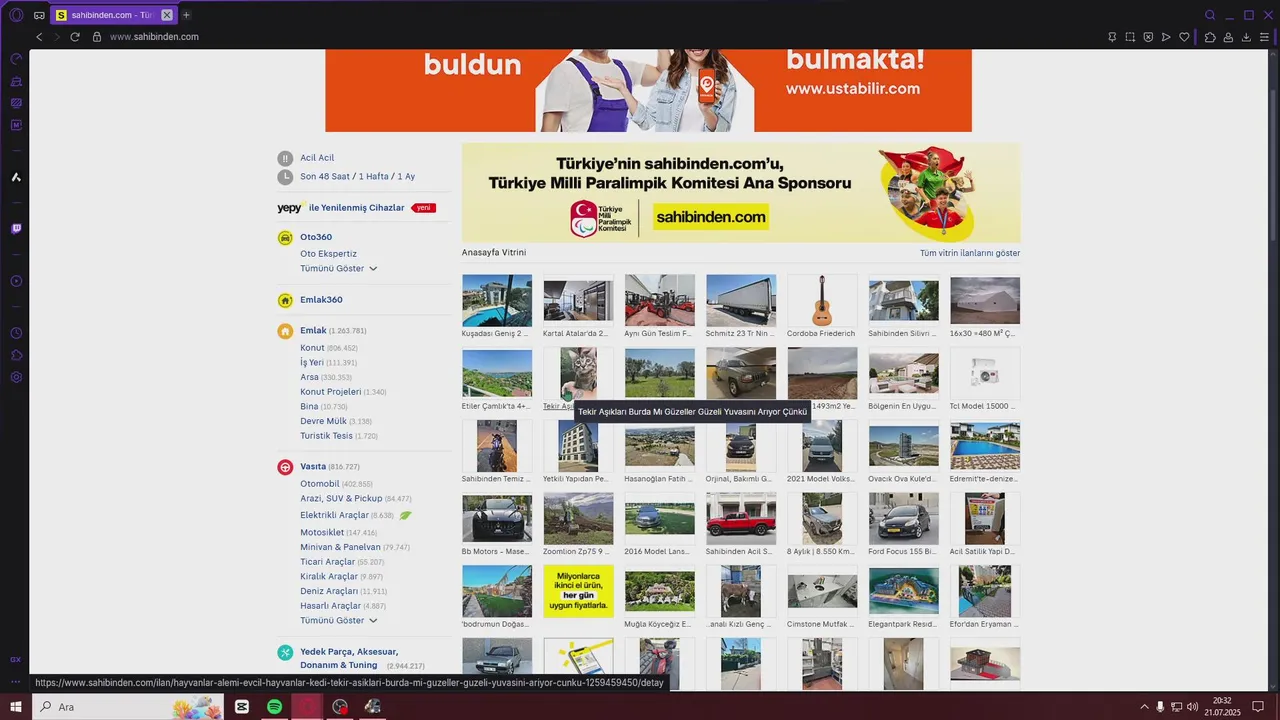Open the 'Ford Focus 155 Bi...' listing
This screenshot has width=1280, height=720.
(904, 518)
